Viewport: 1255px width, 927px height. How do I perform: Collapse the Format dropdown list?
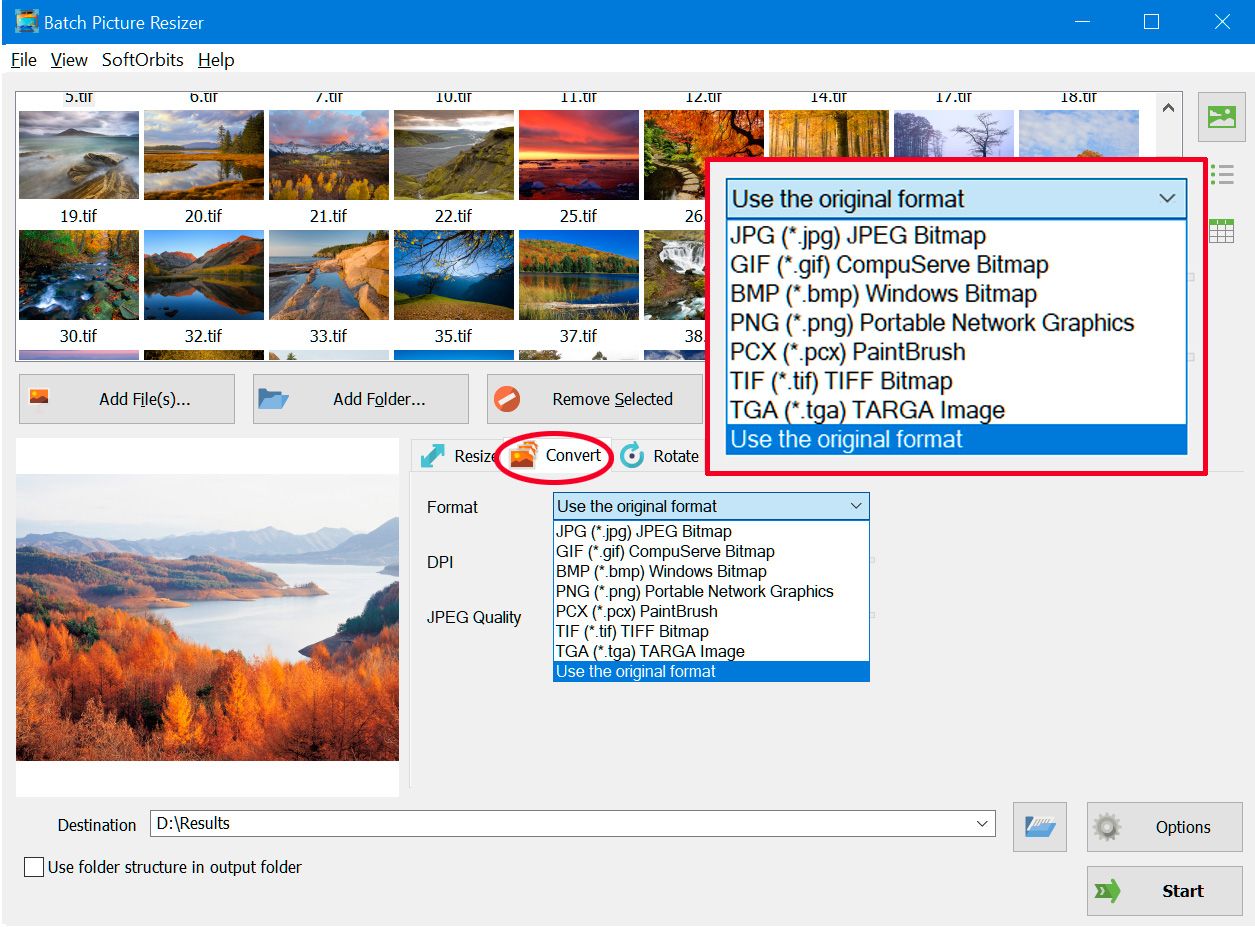(856, 506)
